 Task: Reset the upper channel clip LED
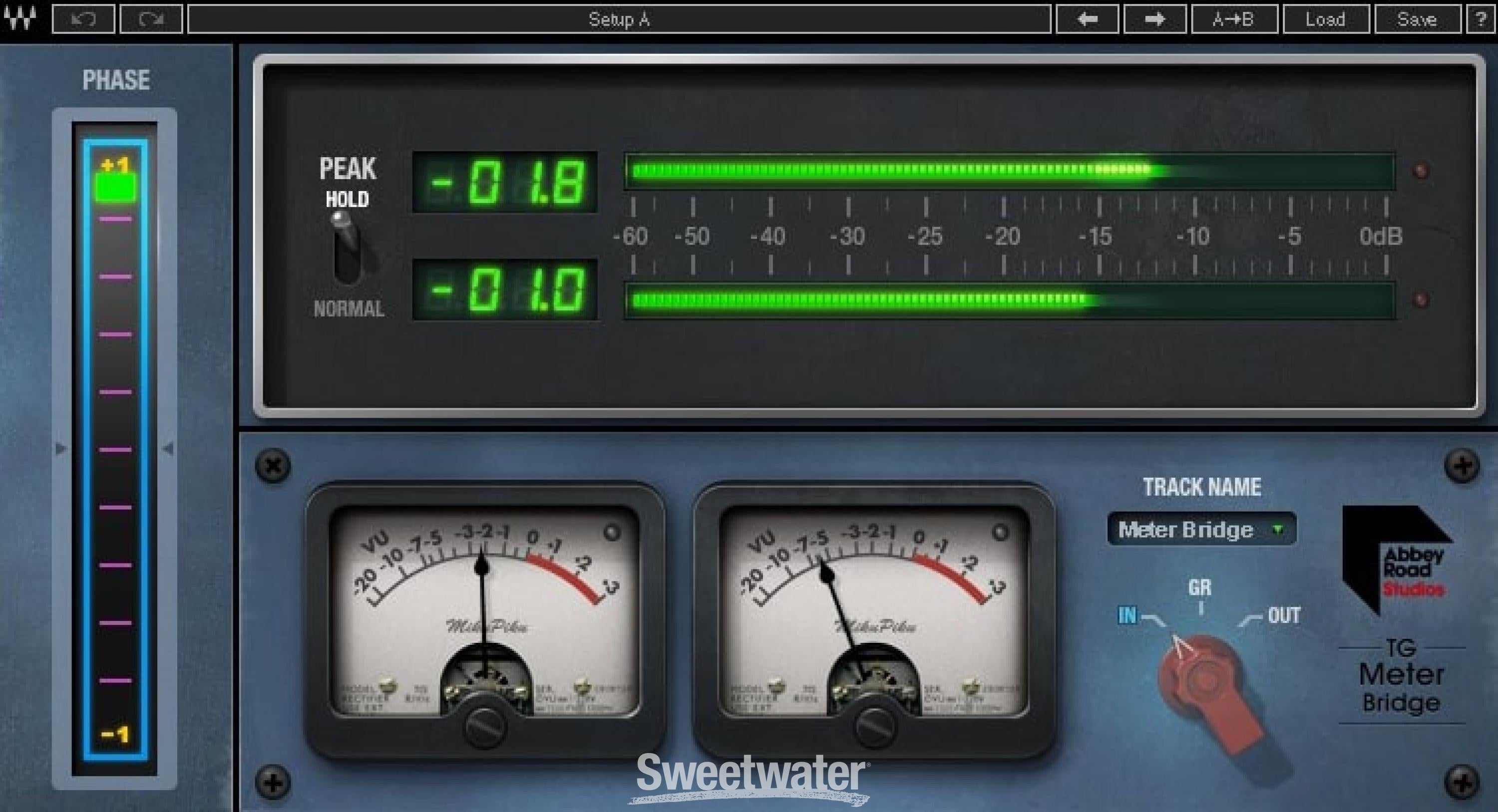[x=1421, y=171]
